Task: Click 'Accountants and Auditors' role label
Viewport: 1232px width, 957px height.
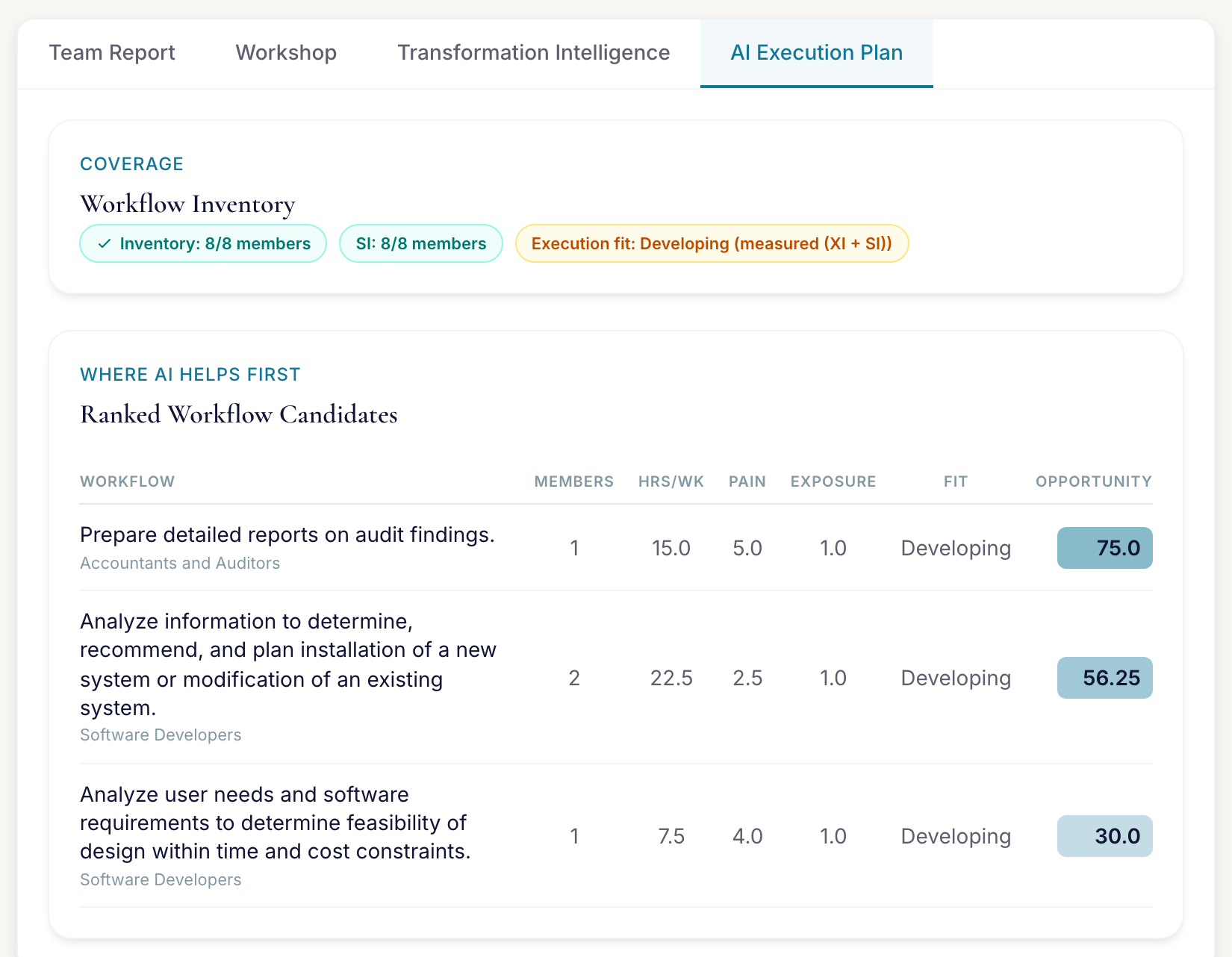Action: [180, 564]
